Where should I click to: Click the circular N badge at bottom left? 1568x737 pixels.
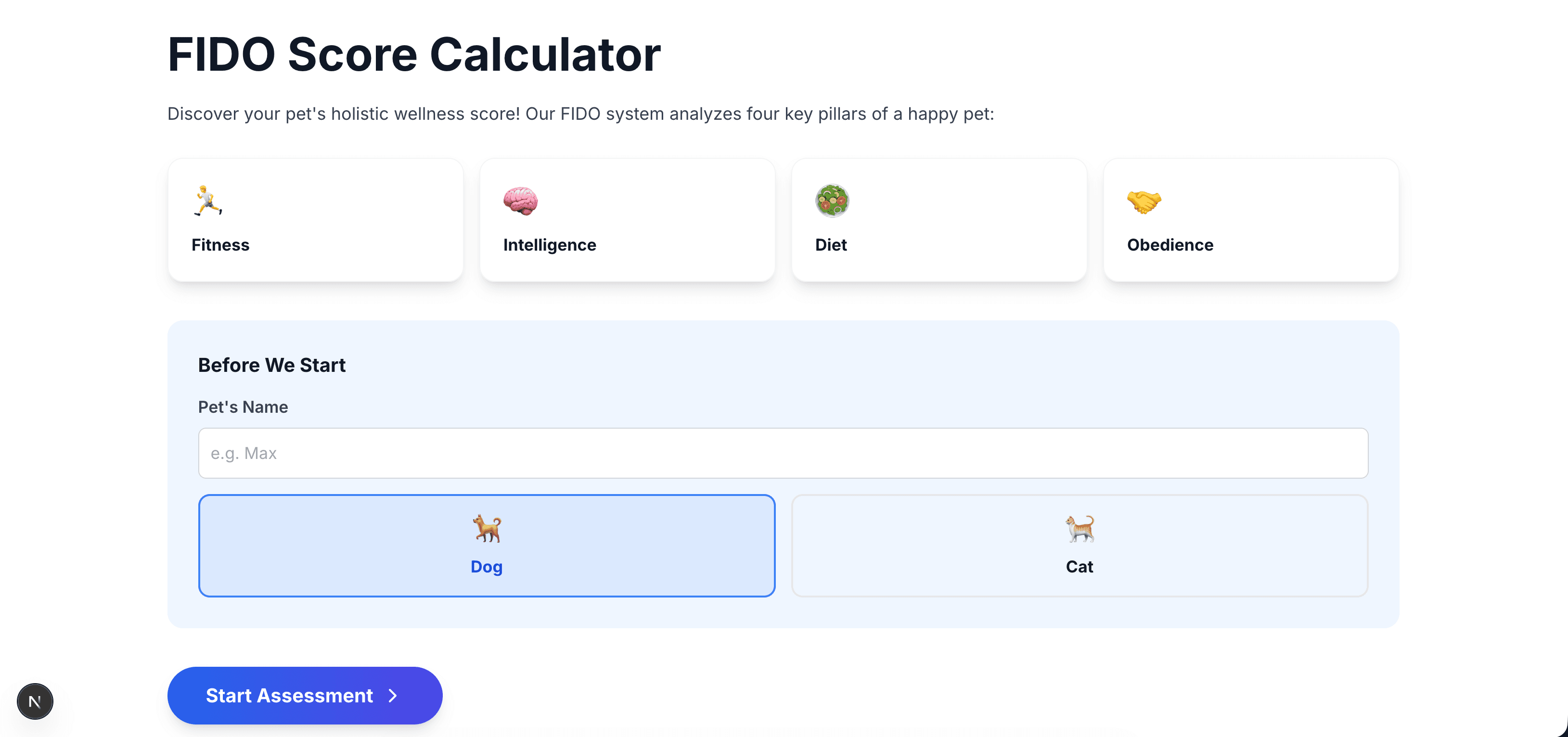tap(35, 701)
